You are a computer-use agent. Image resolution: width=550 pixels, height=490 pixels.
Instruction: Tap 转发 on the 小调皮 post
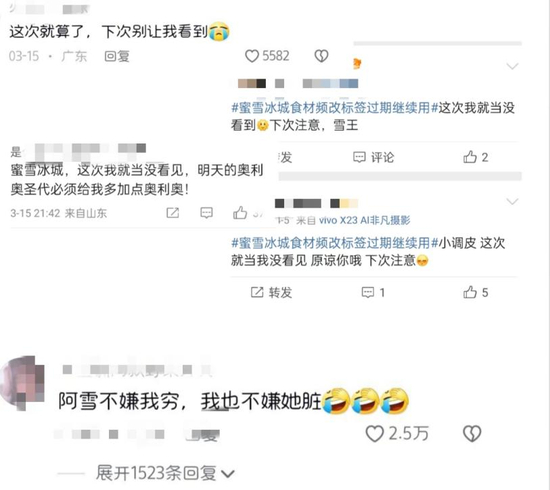[271, 292]
